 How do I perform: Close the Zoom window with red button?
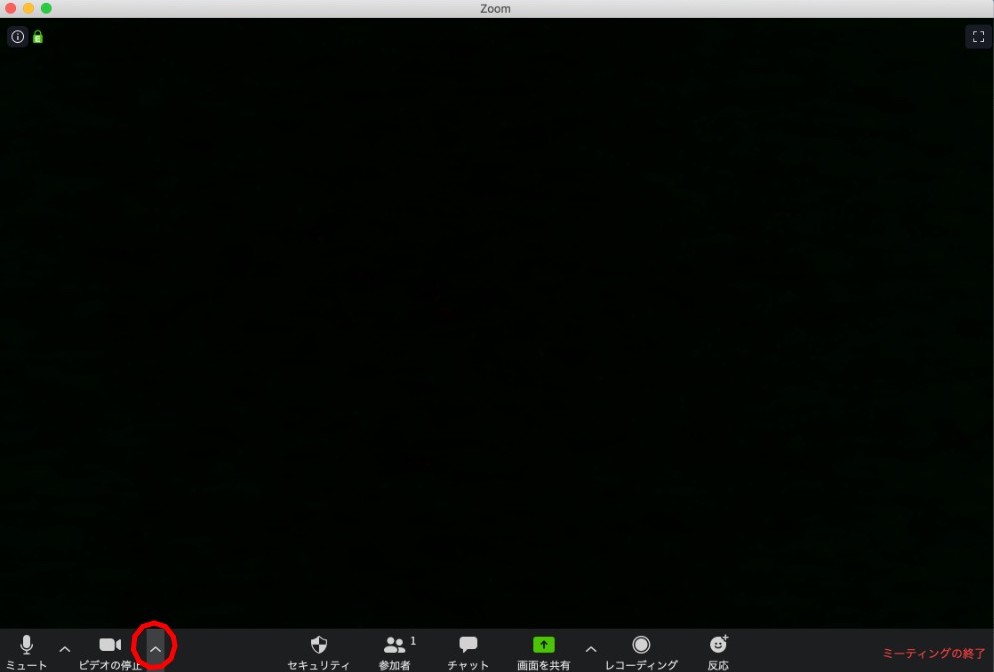[10, 8]
